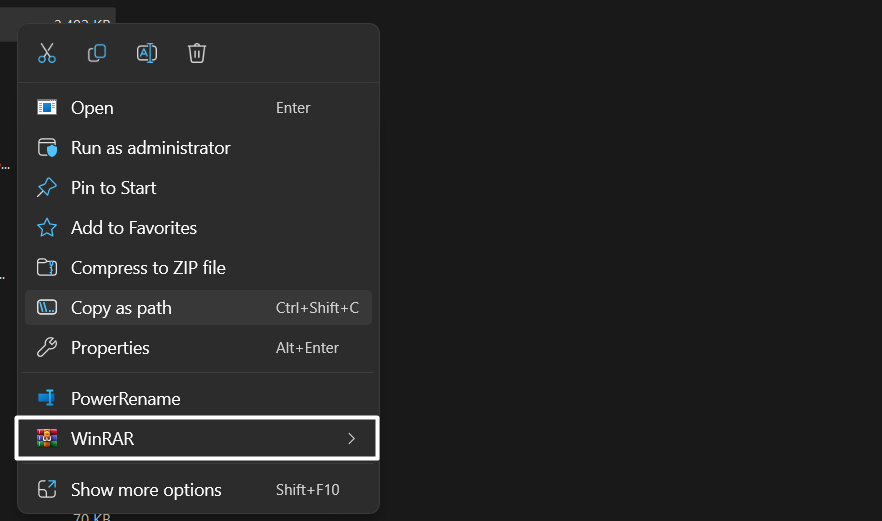882x521 pixels.
Task: Select Copy as path
Action: (x=121, y=308)
